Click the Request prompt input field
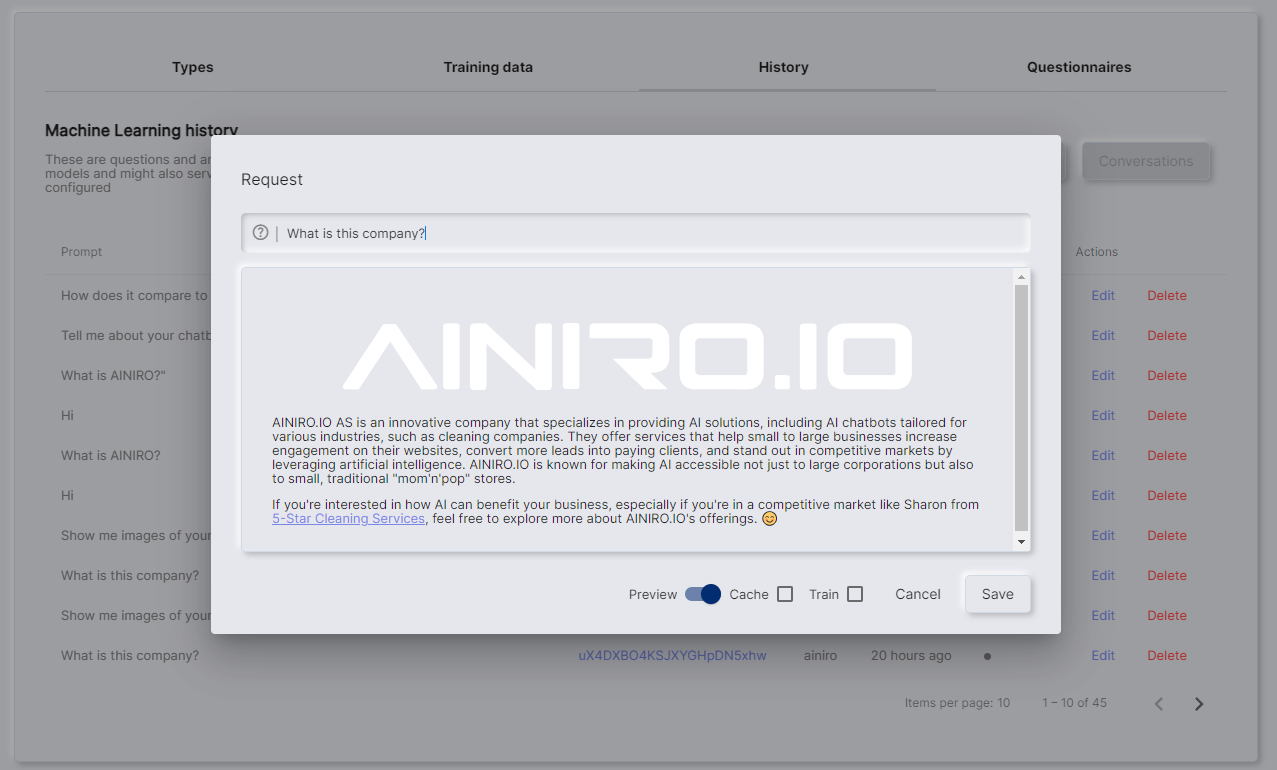 pyautogui.click(x=636, y=233)
